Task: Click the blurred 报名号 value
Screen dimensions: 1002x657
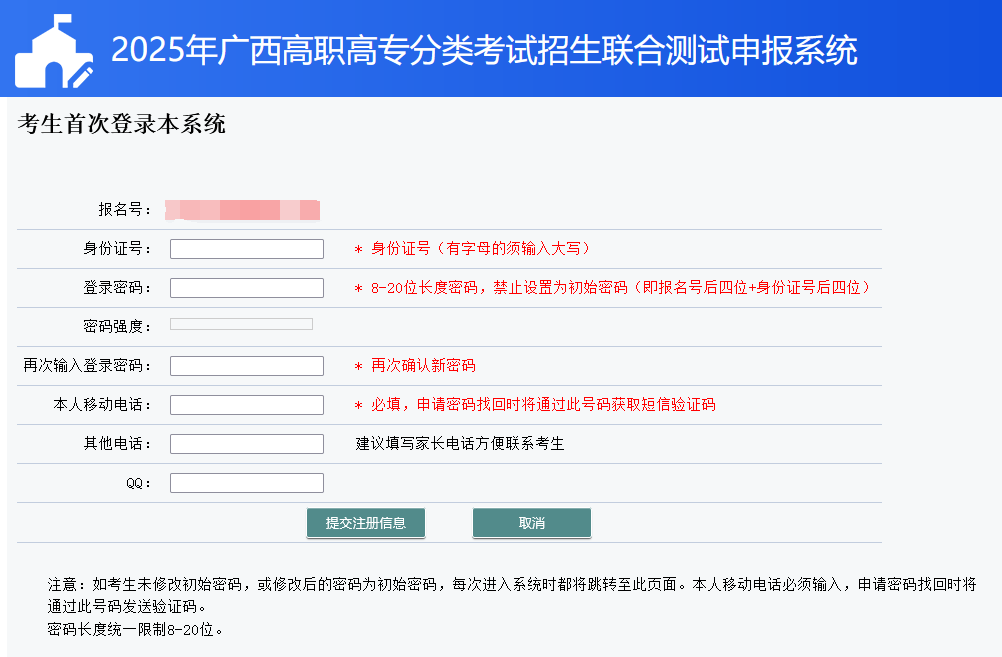Action: [243, 210]
